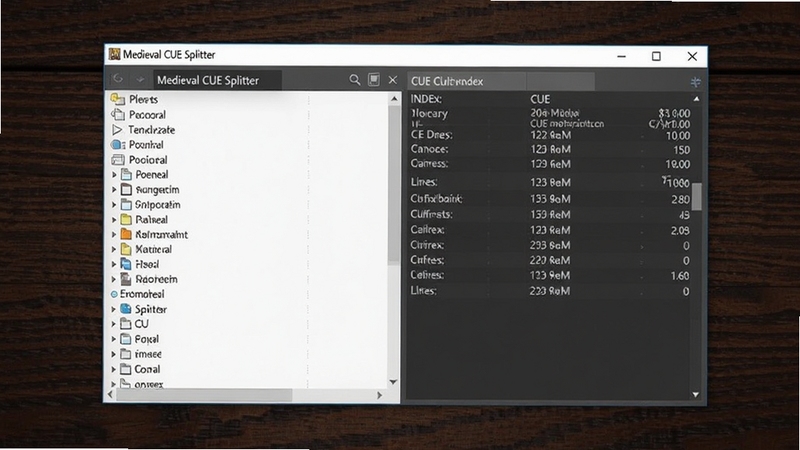Click the Medieval CUE Splitter app icon in title bar
Viewport: 800px width, 450px height.
[x=114, y=54]
